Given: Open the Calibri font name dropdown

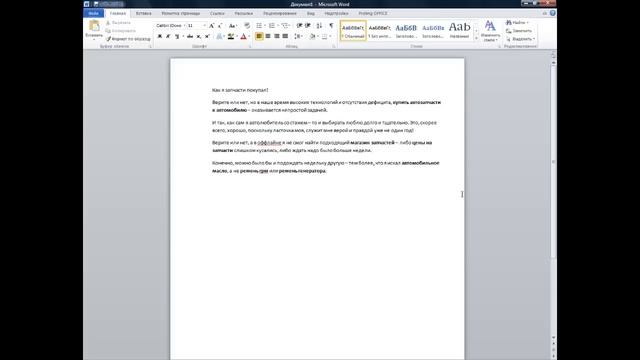Looking at the screenshot, I should [184, 26].
